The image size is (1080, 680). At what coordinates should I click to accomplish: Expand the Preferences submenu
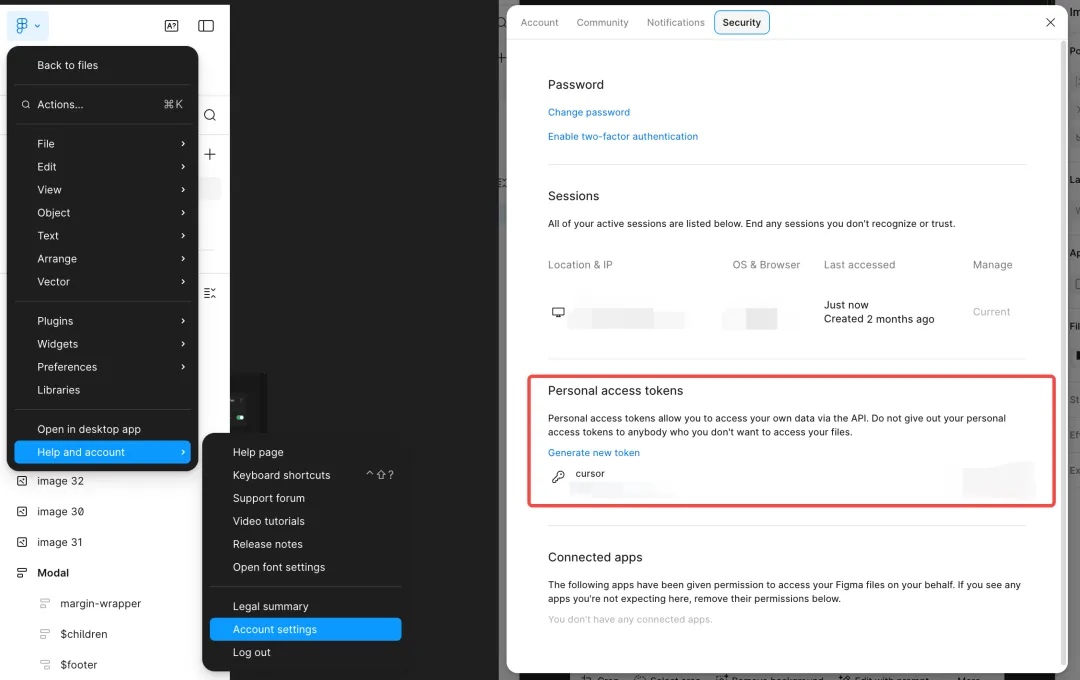102,367
